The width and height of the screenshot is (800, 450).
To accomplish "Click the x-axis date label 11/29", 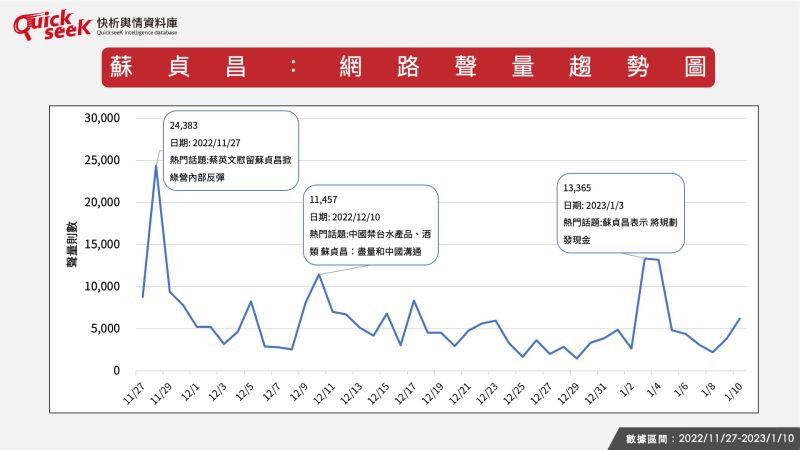I will pos(161,393).
